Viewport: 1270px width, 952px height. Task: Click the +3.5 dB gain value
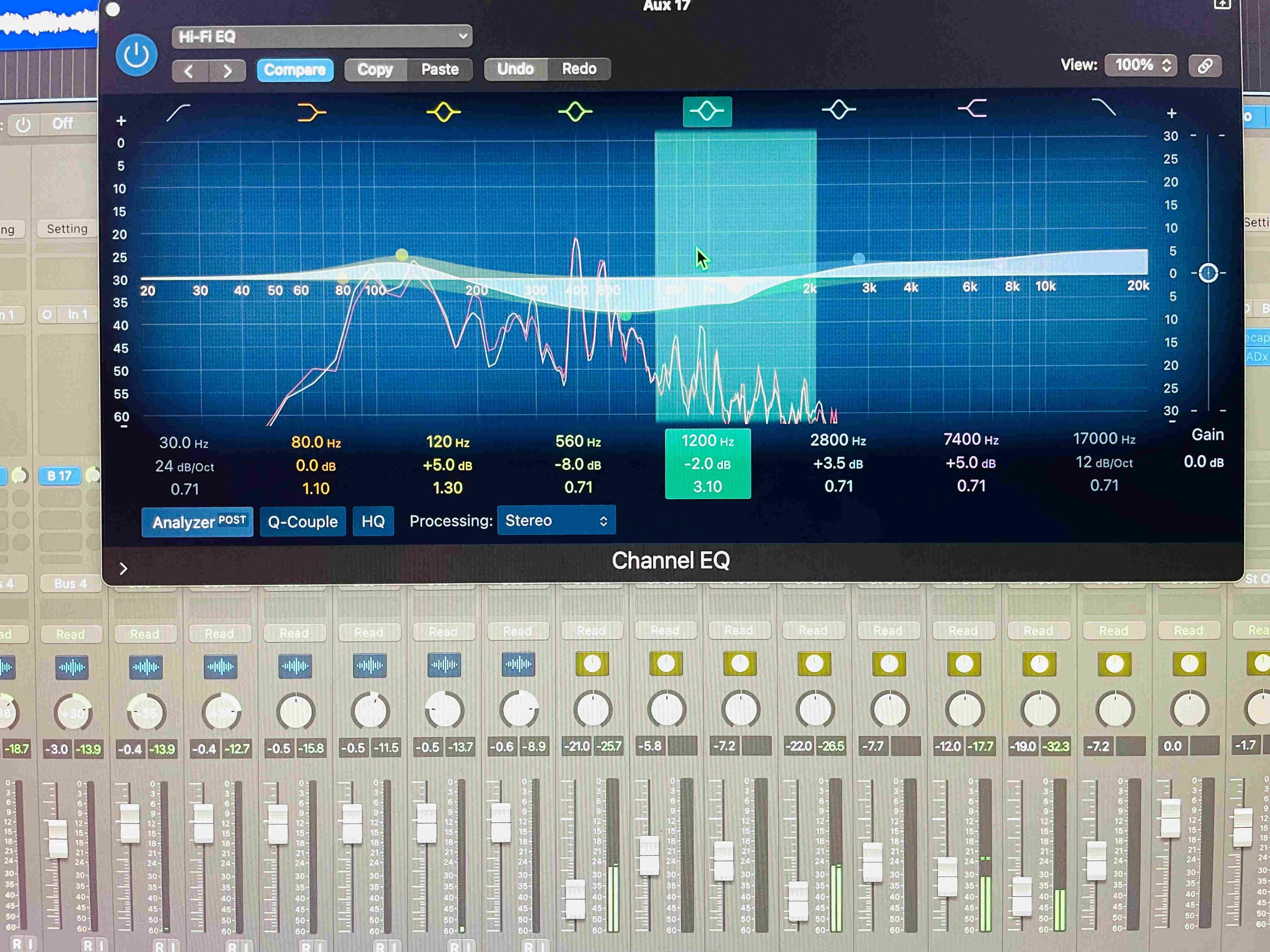(838, 464)
